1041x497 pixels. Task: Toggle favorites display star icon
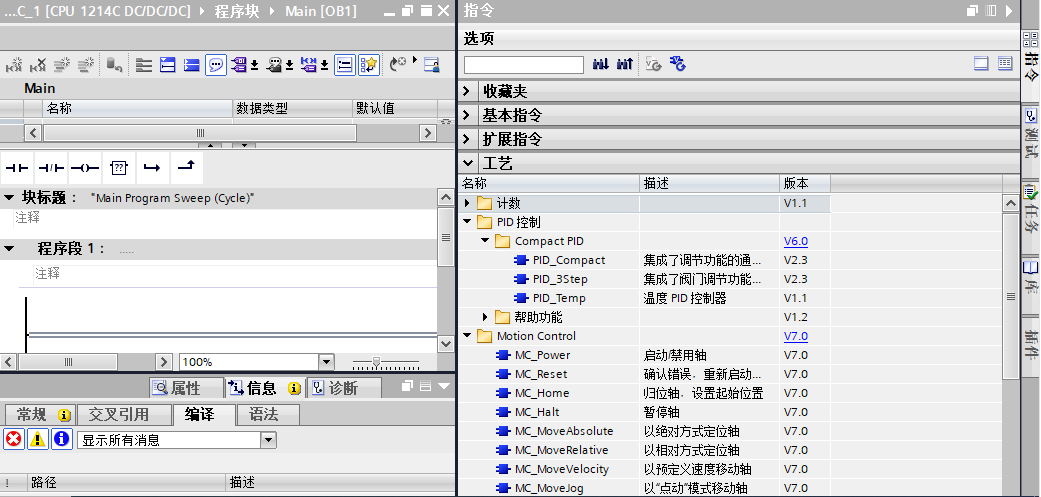coord(369,64)
